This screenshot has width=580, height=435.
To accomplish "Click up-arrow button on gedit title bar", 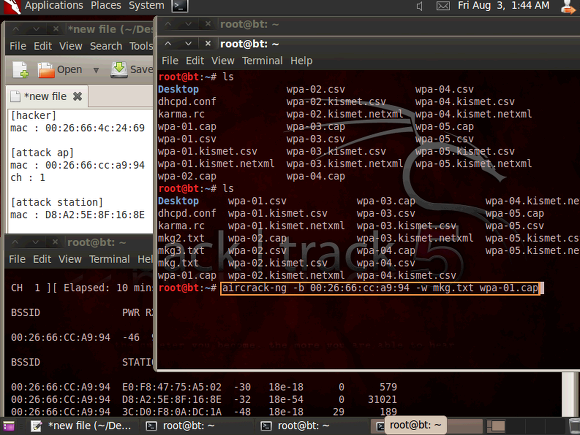I will [16, 29].
